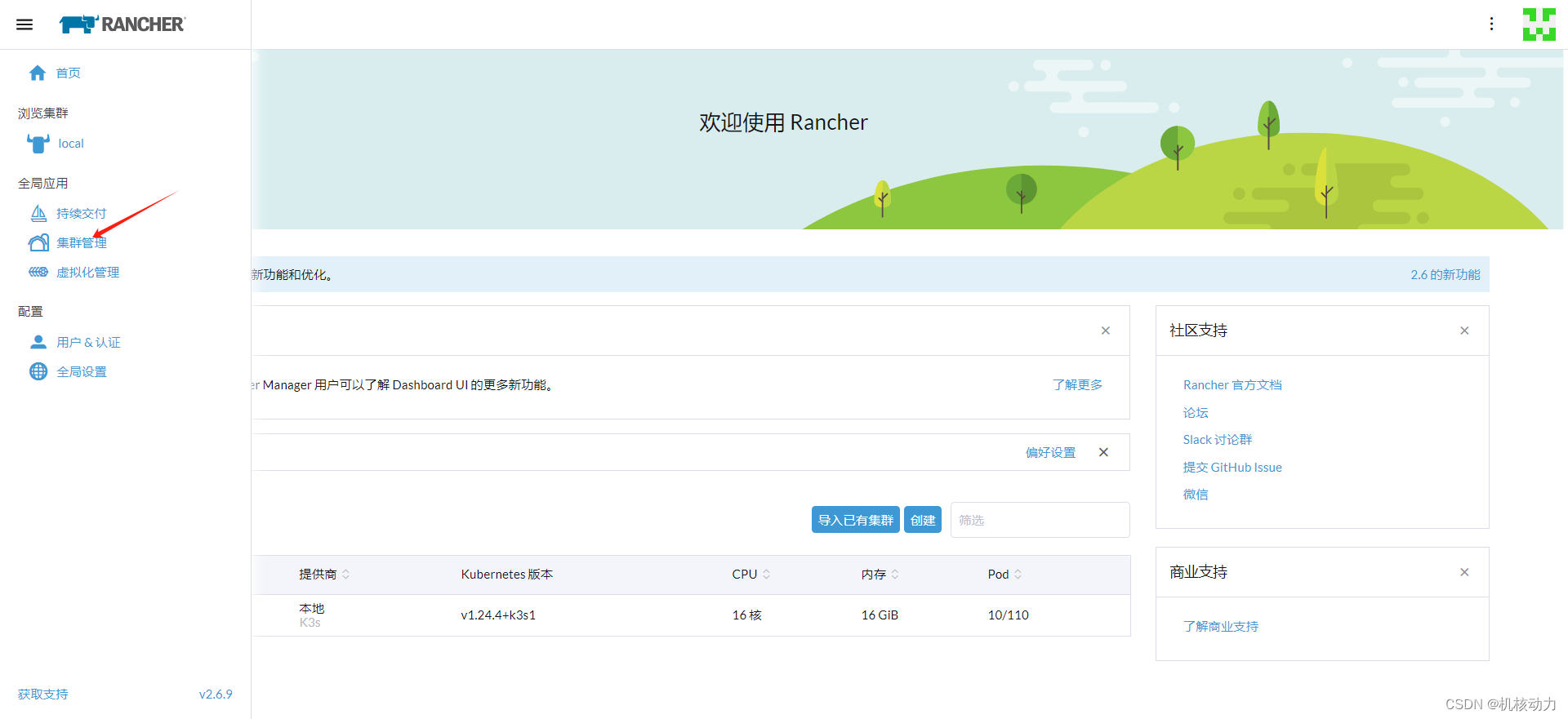The height and width of the screenshot is (719, 1568).
Task: Sort table by CPU column
Action: point(751,575)
